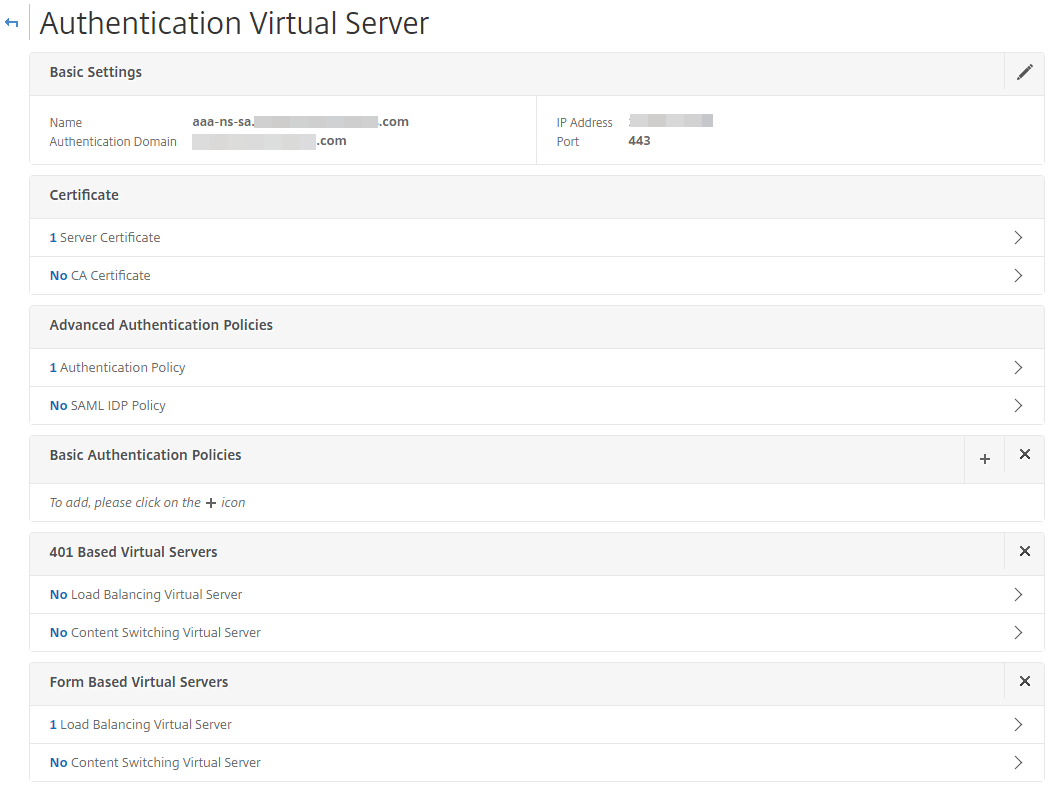Expand 401 Load Balancing Virtual Server chevron
The width and height of the screenshot is (1052, 789).
(1018, 595)
